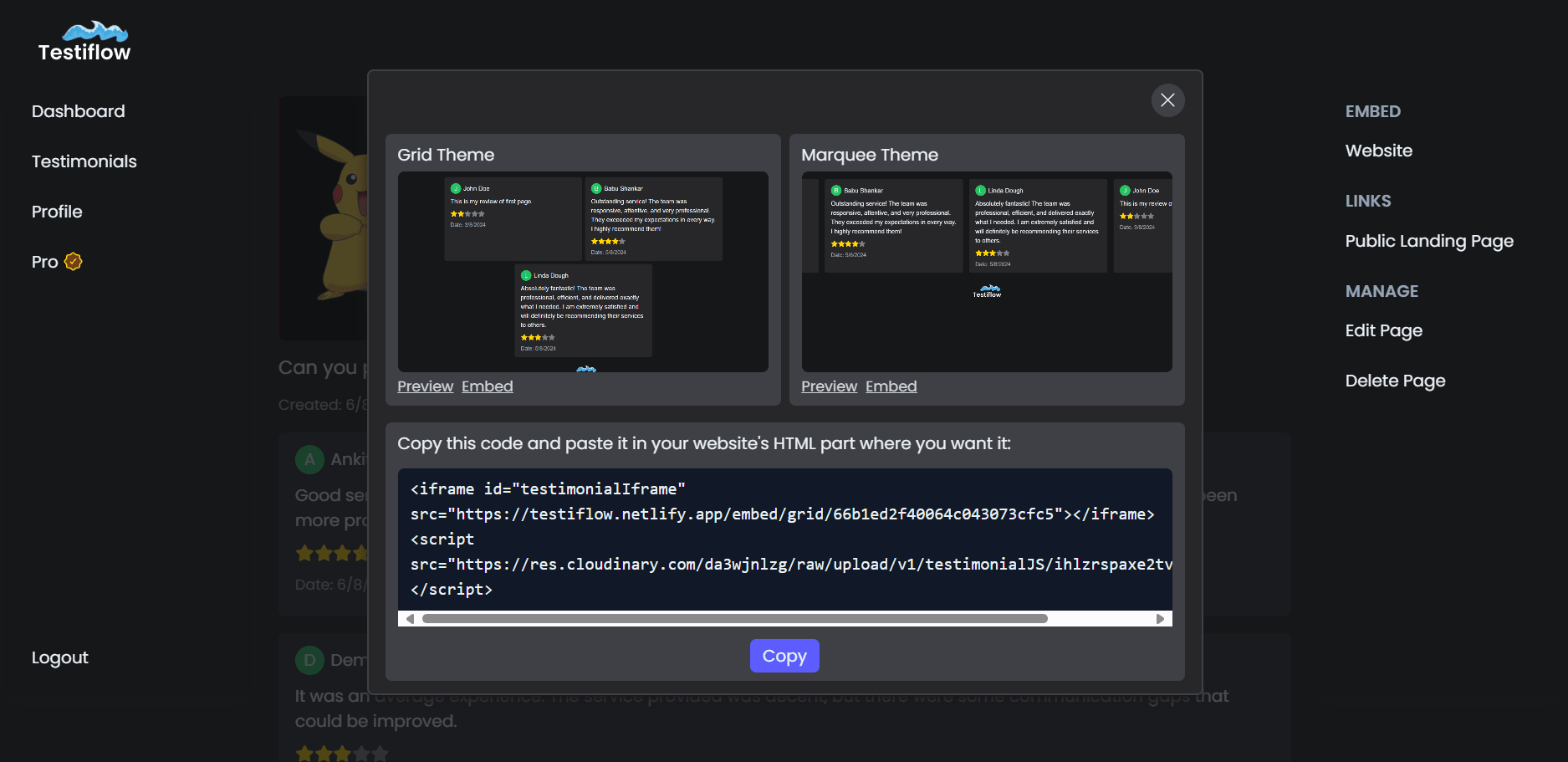Click the code scrollbar's left arrow
This screenshot has height=762, width=1568.
[x=409, y=619]
